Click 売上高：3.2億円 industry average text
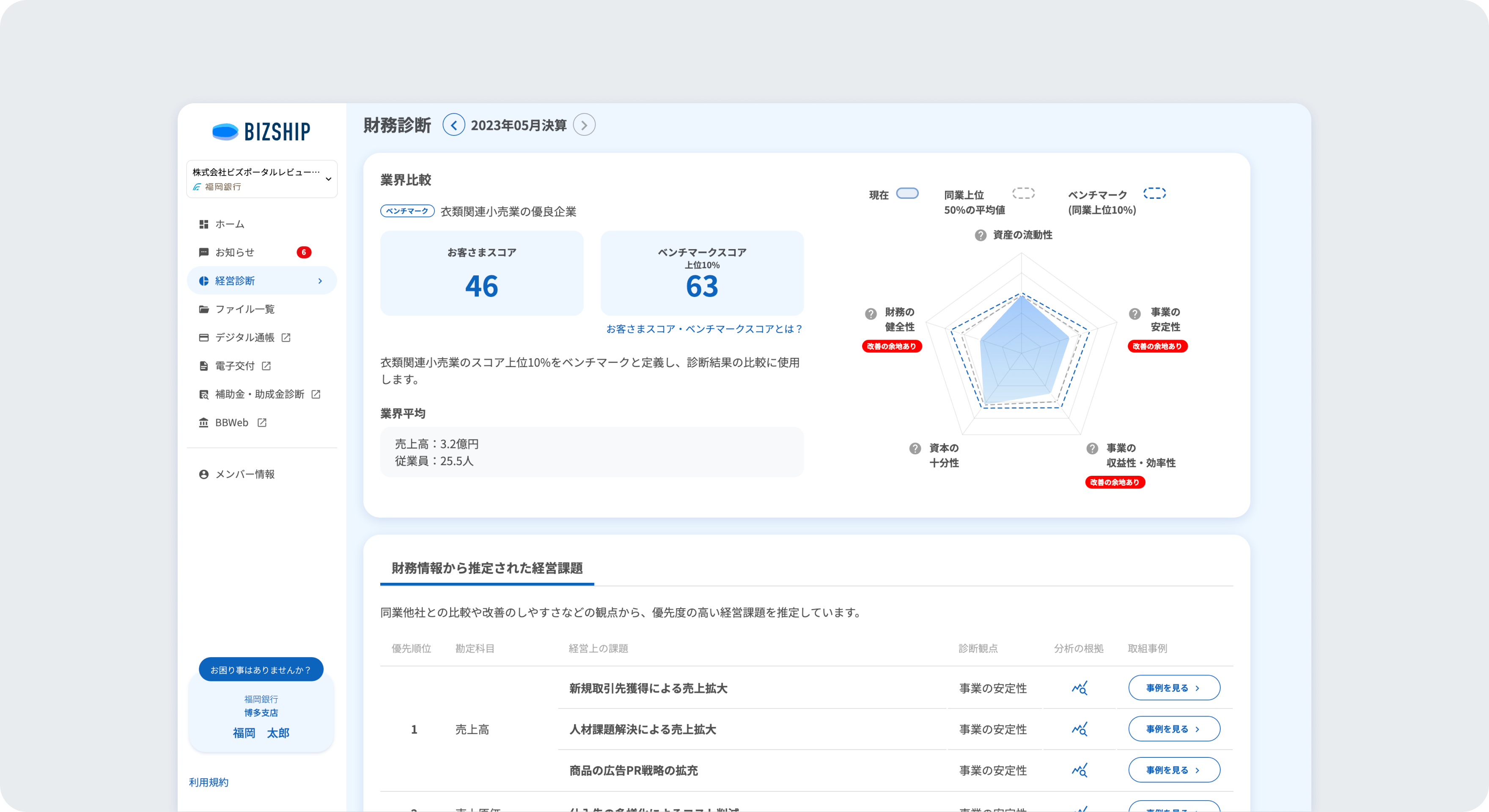 [437, 444]
